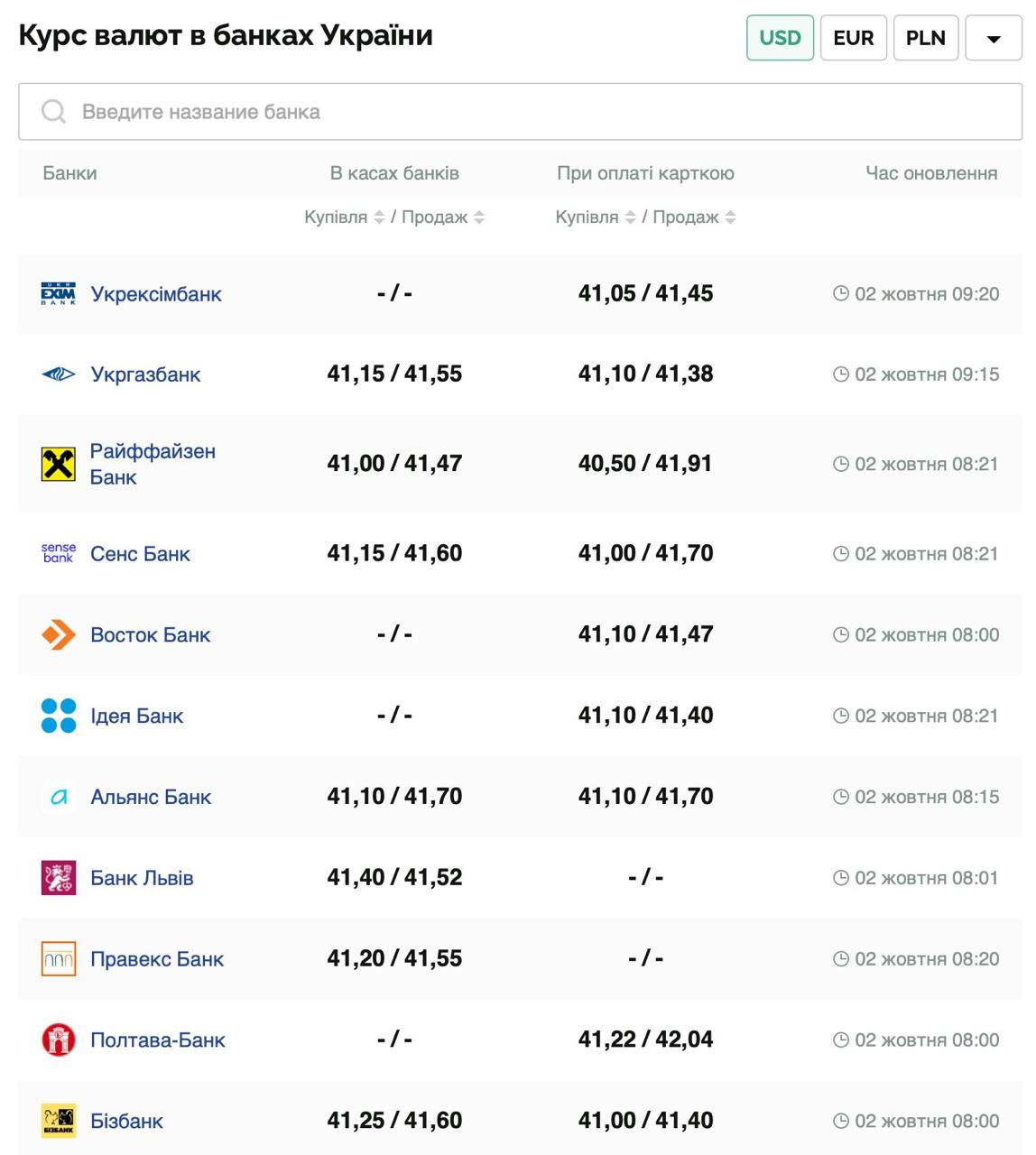This screenshot has height=1155, width=1036.
Task: Open the Правекс Банк link
Action: click(x=157, y=959)
